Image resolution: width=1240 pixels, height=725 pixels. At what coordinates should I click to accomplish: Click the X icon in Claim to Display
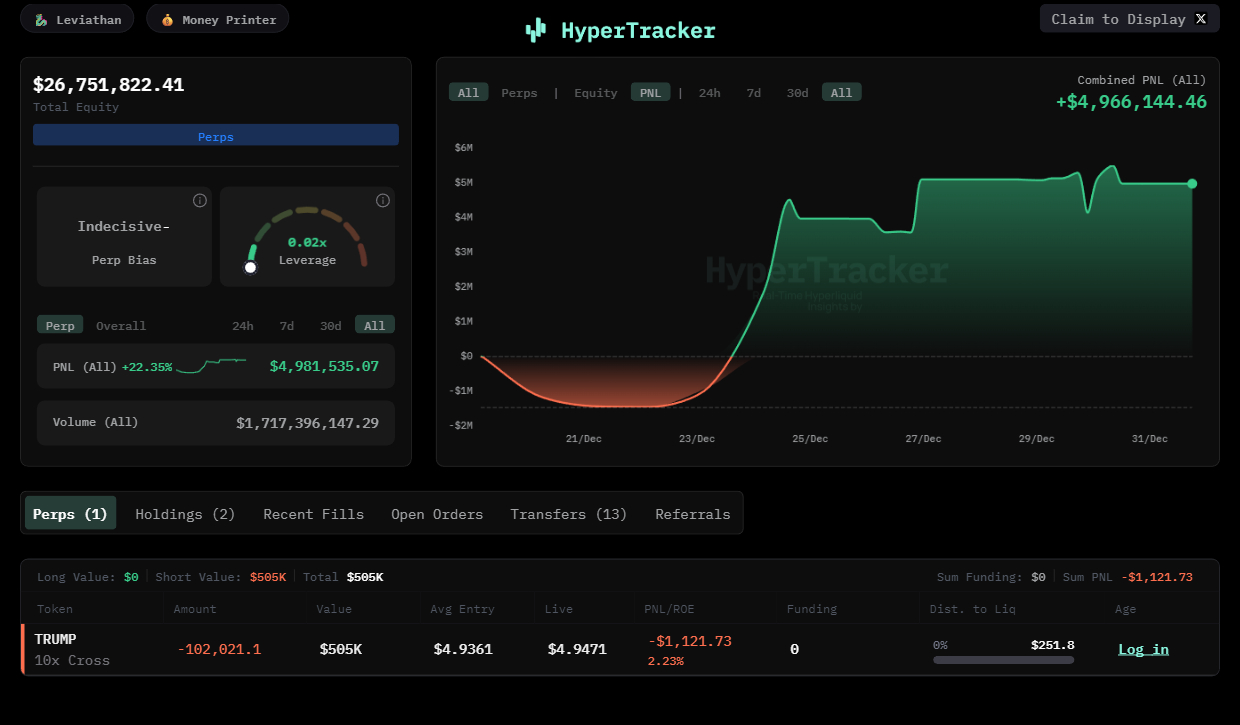tap(1201, 19)
